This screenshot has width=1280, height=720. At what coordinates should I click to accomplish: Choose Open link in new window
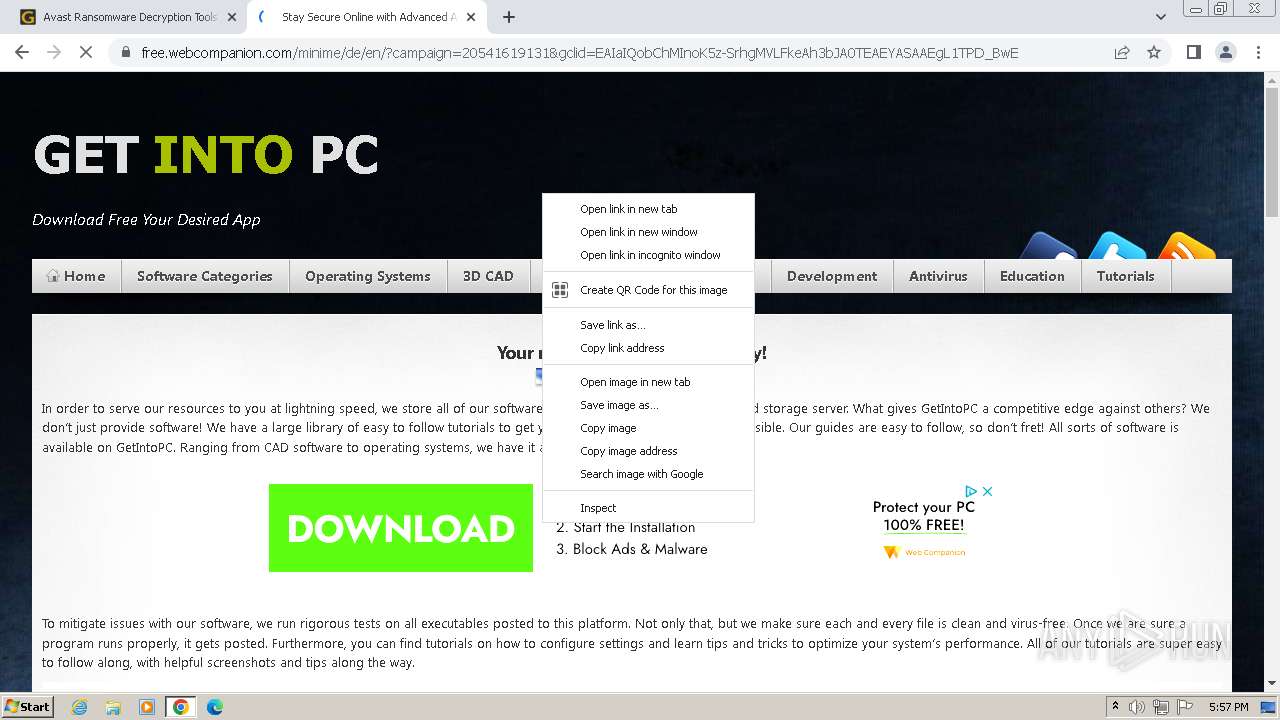tap(648, 232)
